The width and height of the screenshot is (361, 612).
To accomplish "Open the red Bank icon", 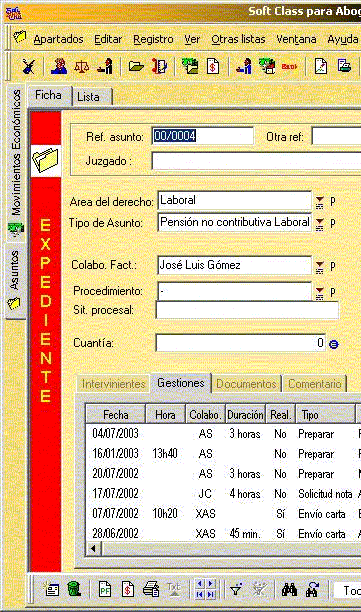I will 289,67.
